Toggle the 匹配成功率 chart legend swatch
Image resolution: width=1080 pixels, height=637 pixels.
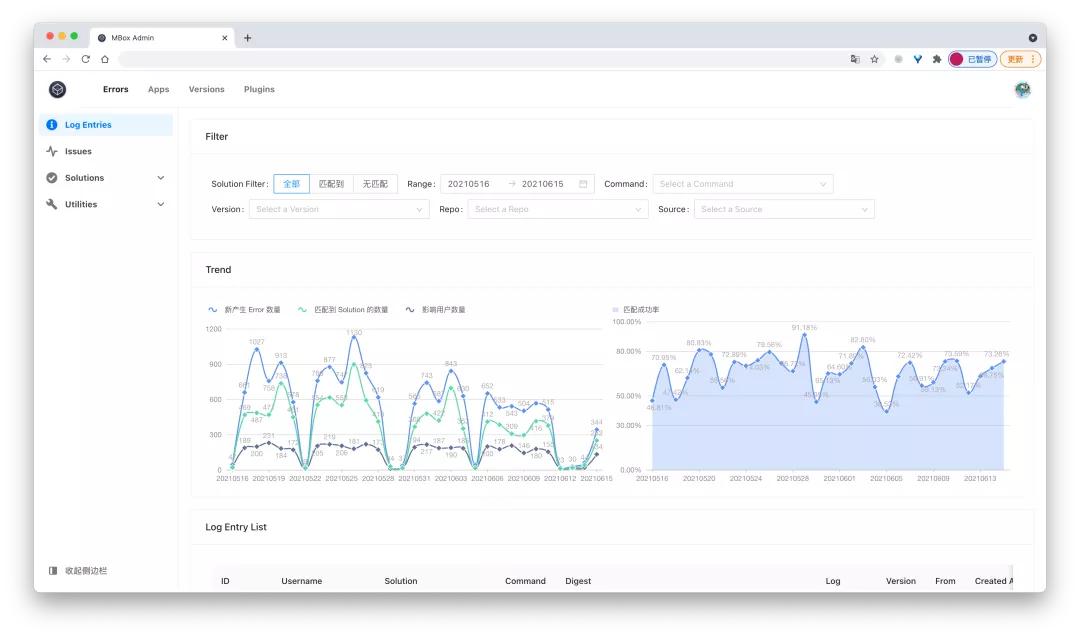(616, 310)
